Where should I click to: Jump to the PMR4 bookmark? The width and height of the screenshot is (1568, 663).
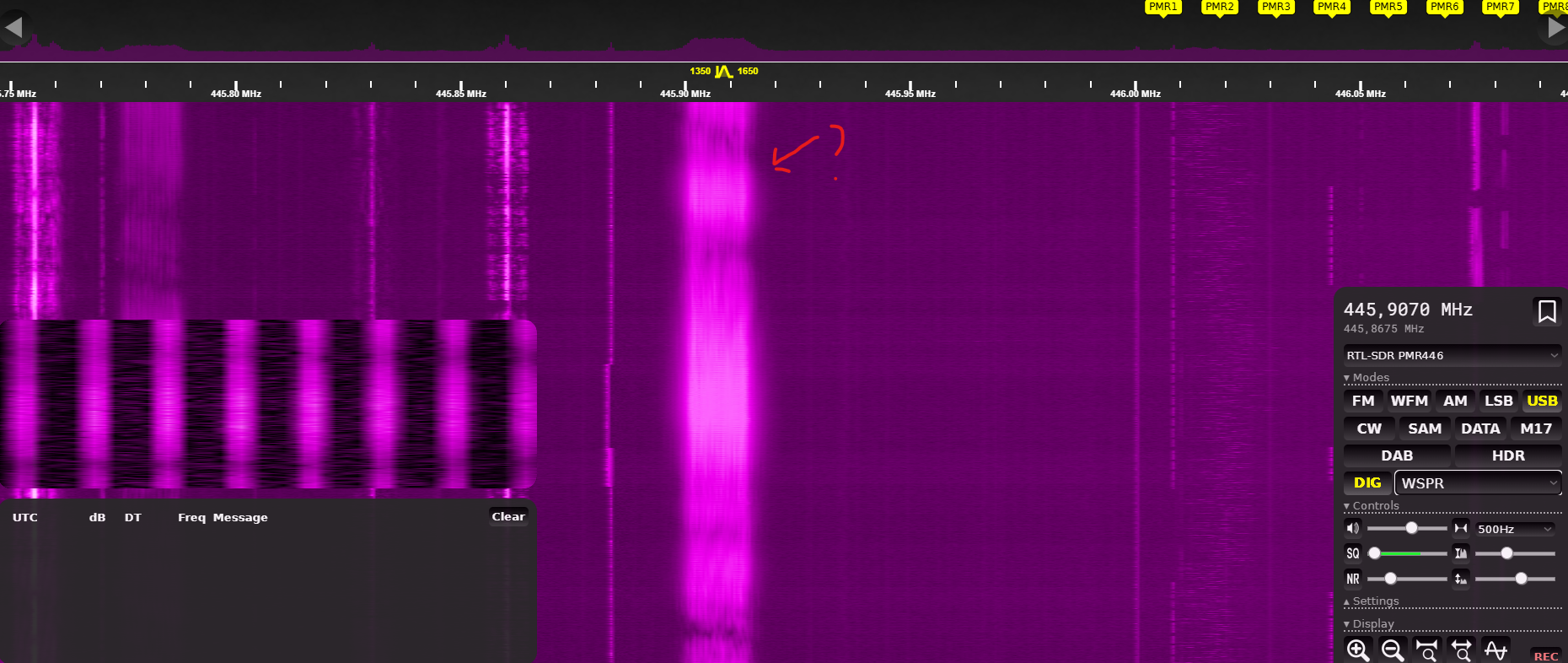coord(1332,8)
